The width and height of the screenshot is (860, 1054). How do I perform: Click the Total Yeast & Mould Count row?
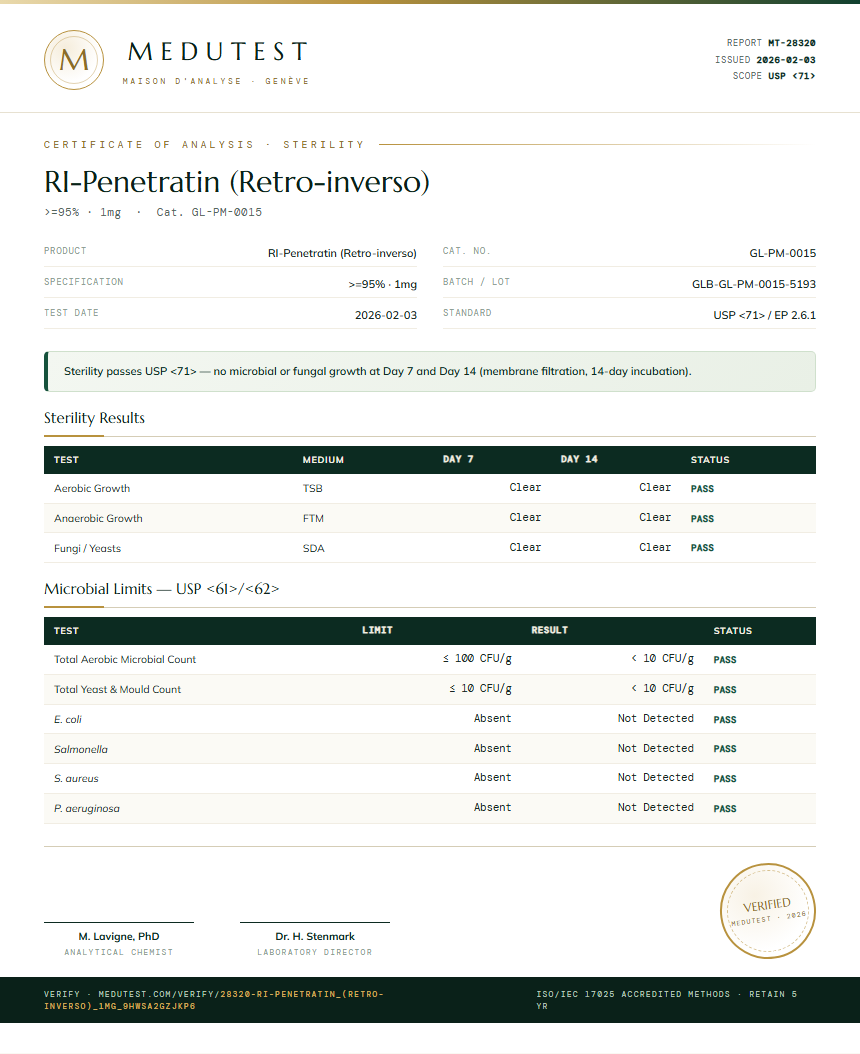pyautogui.click(x=430, y=690)
